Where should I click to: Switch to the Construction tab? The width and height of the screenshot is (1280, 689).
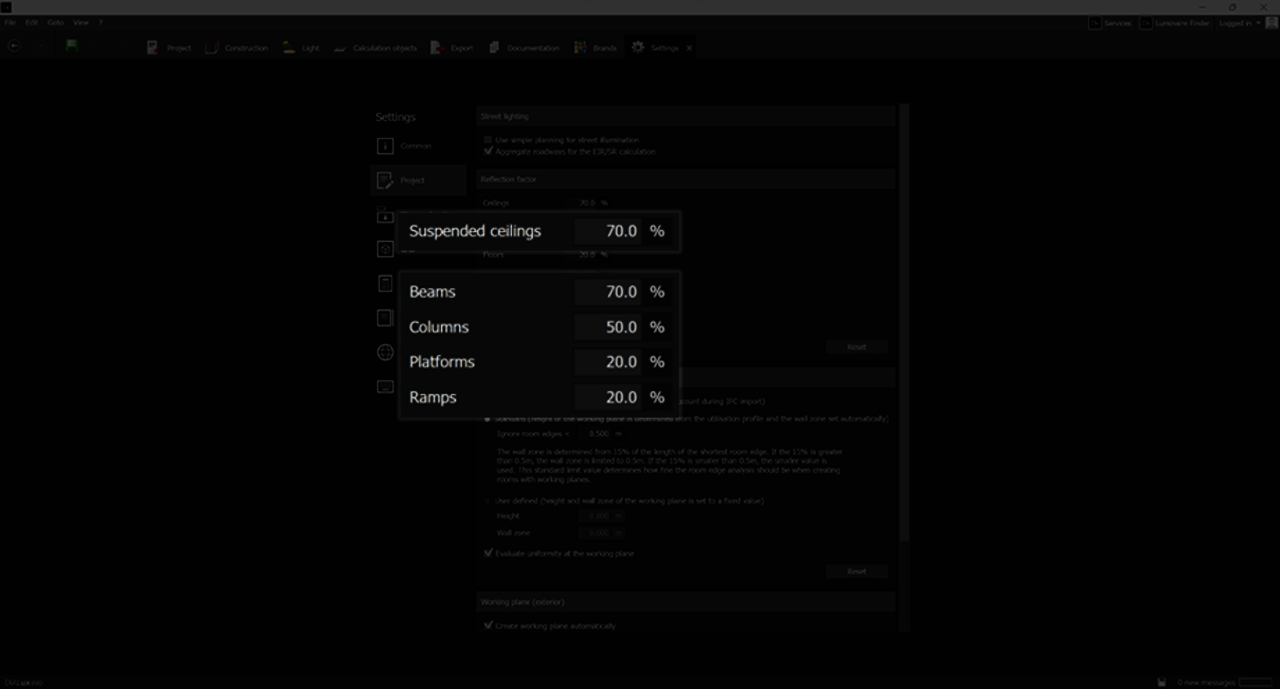pos(237,48)
